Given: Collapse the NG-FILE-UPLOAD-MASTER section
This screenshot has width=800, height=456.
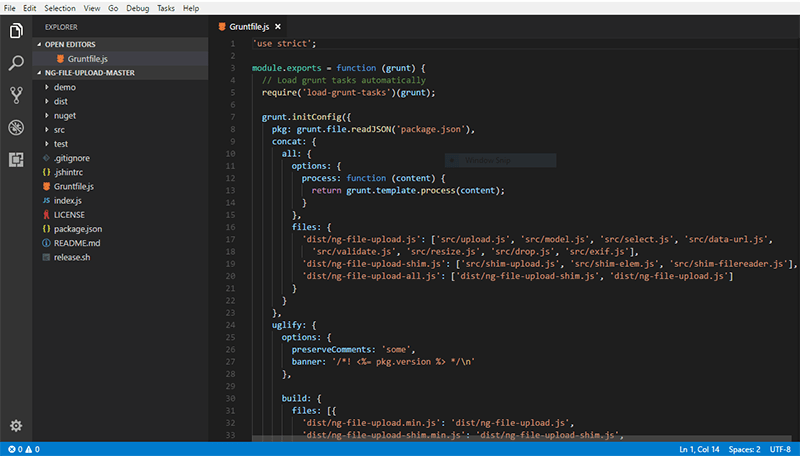Looking at the screenshot, I should 39,73.
